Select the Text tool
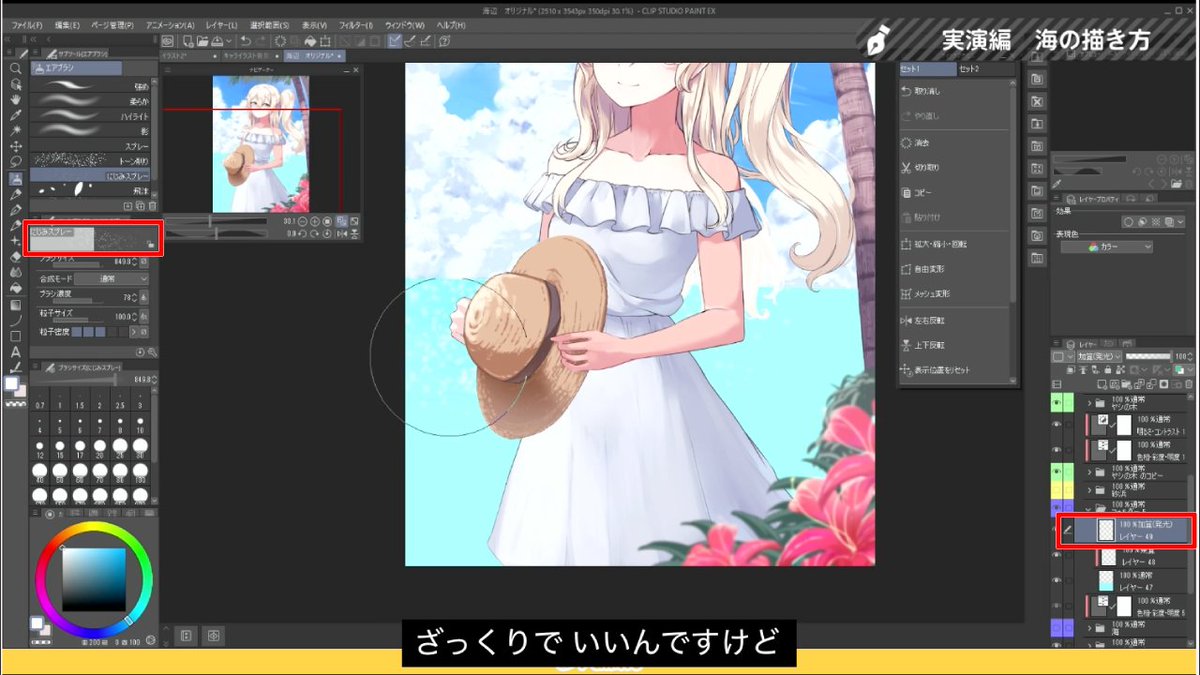This screenshot has height=675, width=1200. click(x=16, y=352)
